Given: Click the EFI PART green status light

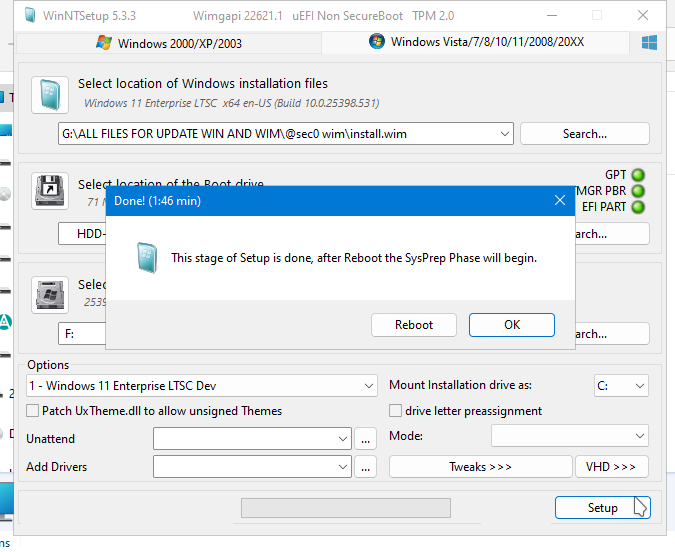Looking at the screenshot, I should tap(638, 207).
